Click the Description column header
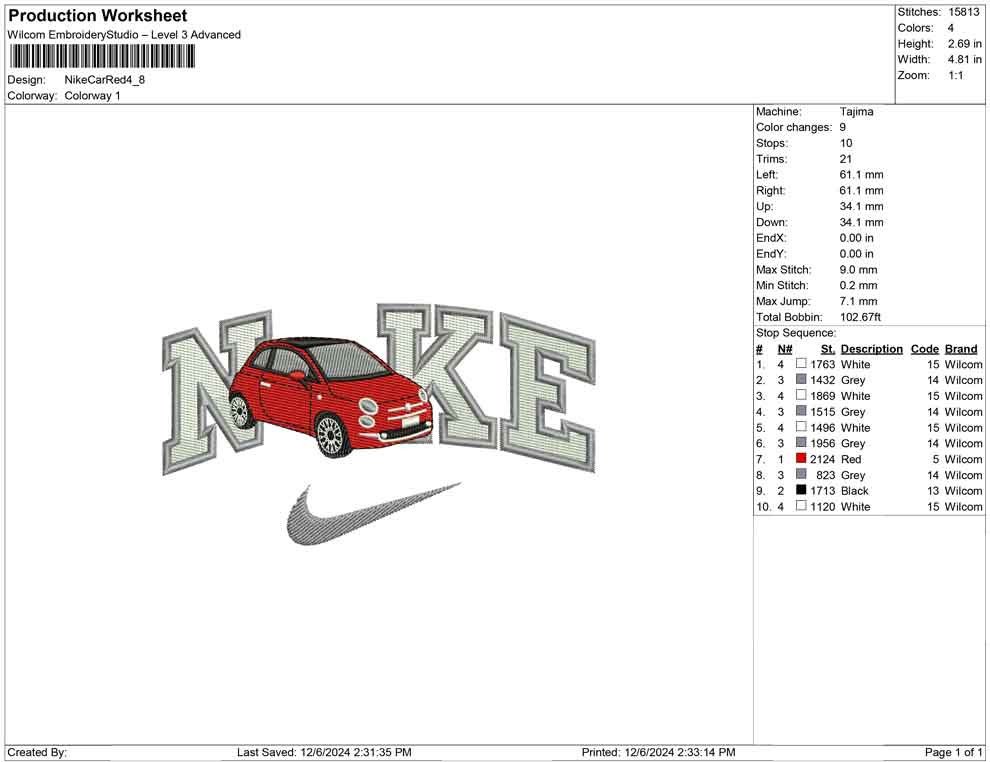 (871, 349)
